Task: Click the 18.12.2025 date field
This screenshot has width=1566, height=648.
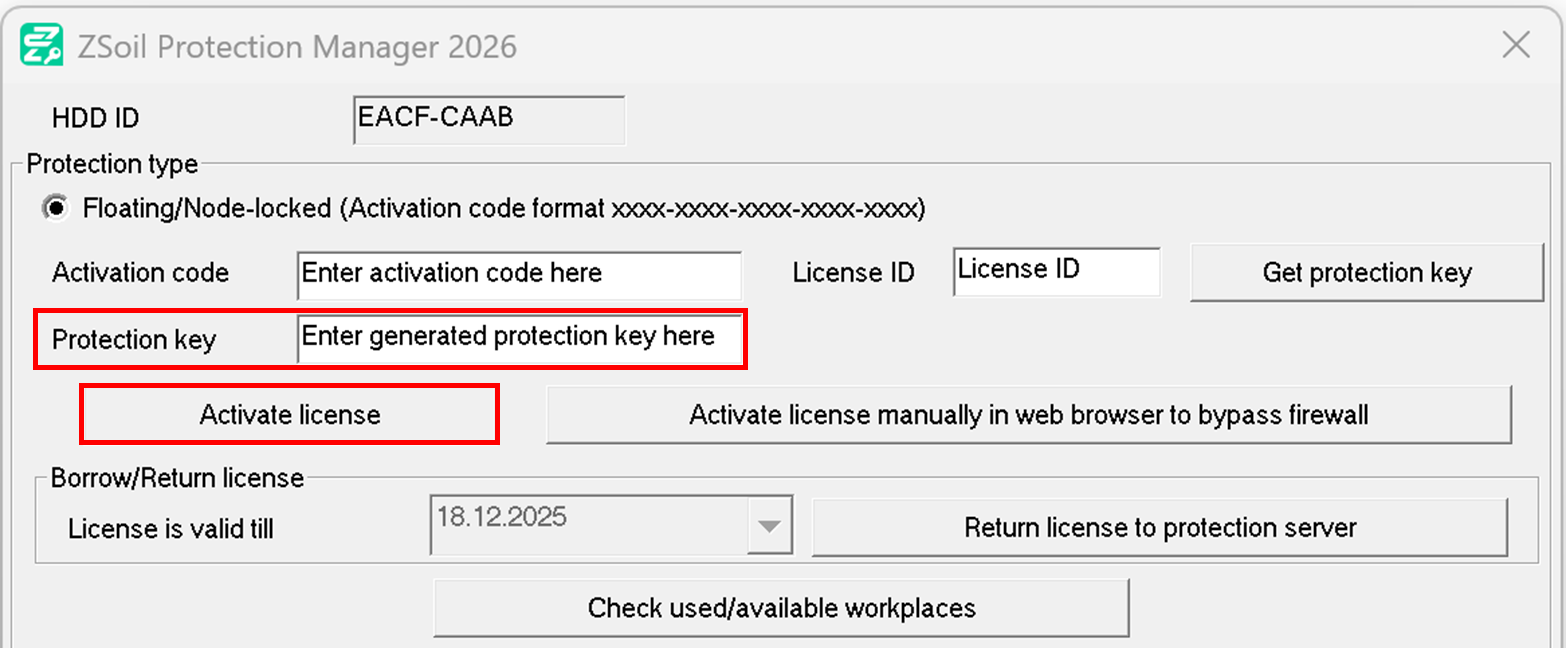Action: coord(590,524)
